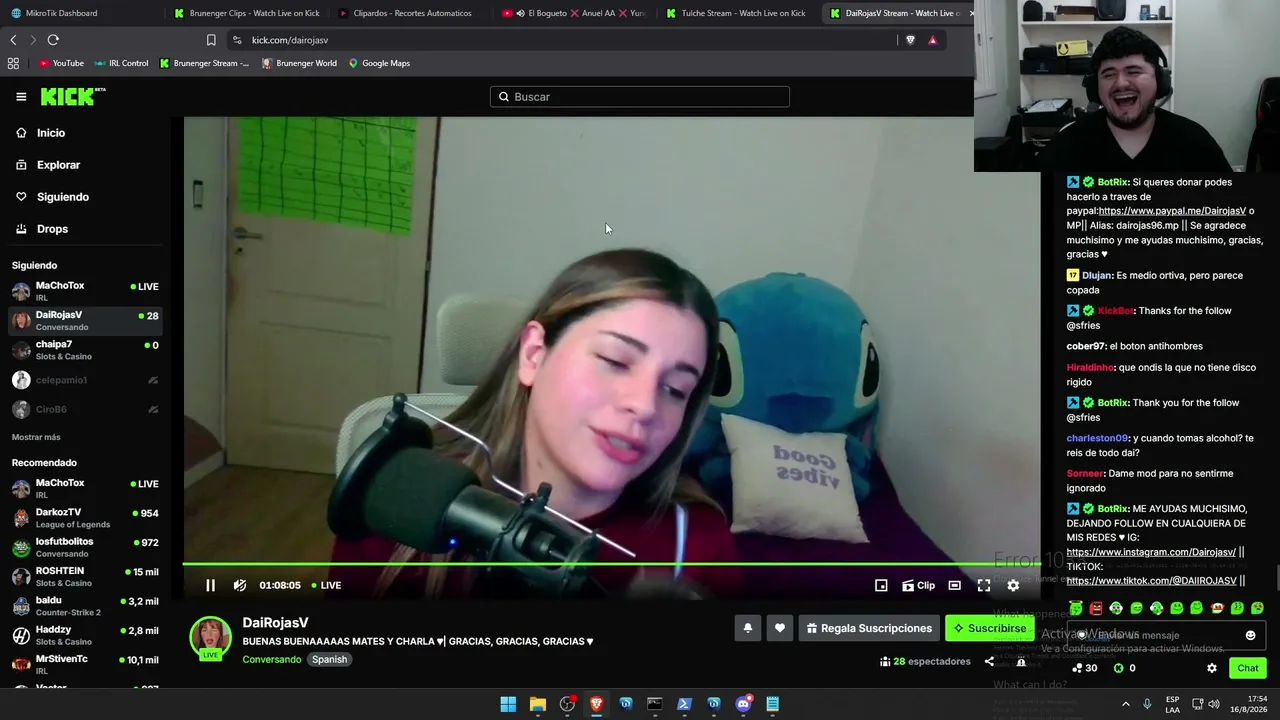Open the emoji picker in chat input
Image resolution: width=1280 pixels, height=720 pixels.
(1250, 635)
